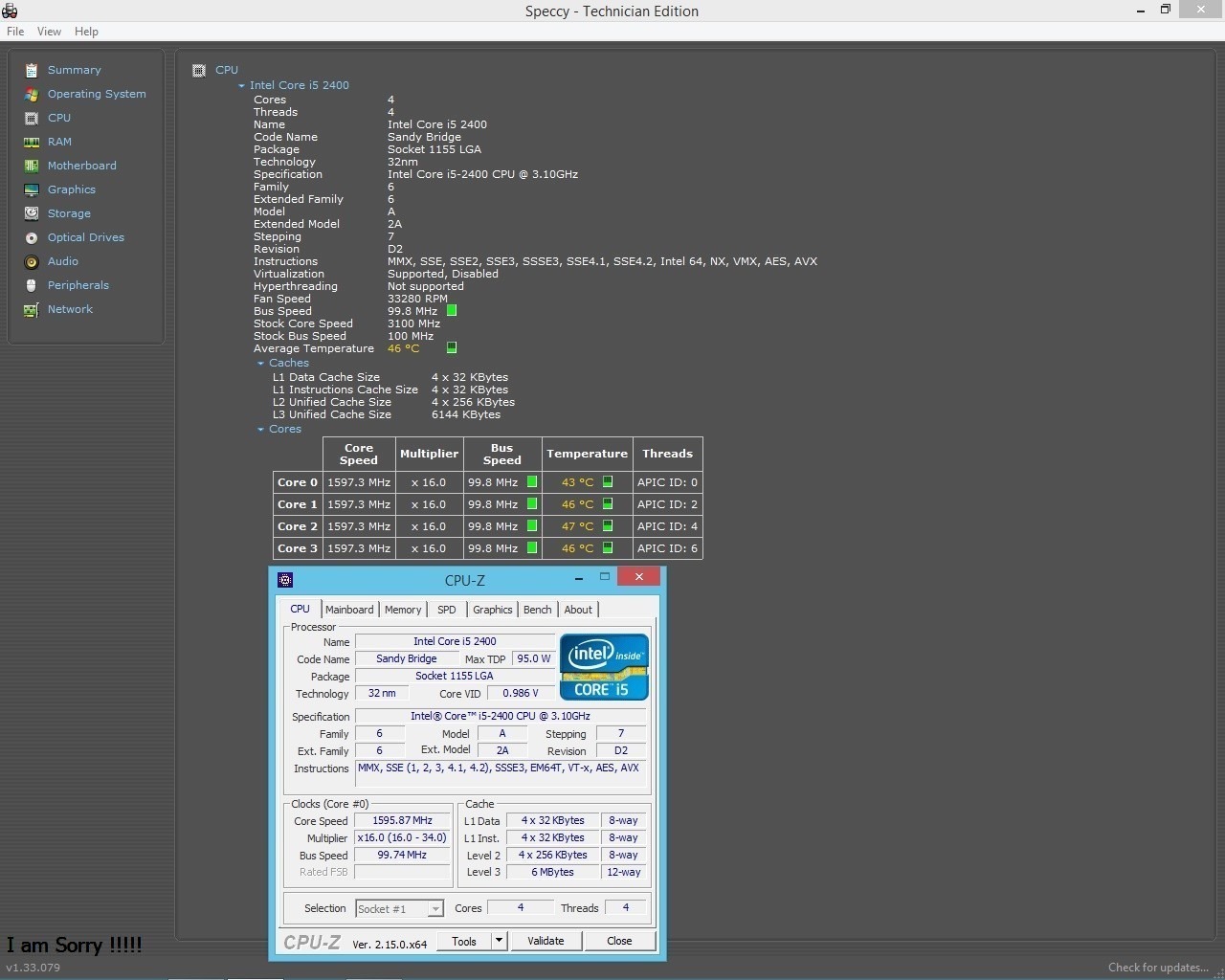Click the APIC ID: 6 cell

tap(668, 548)
